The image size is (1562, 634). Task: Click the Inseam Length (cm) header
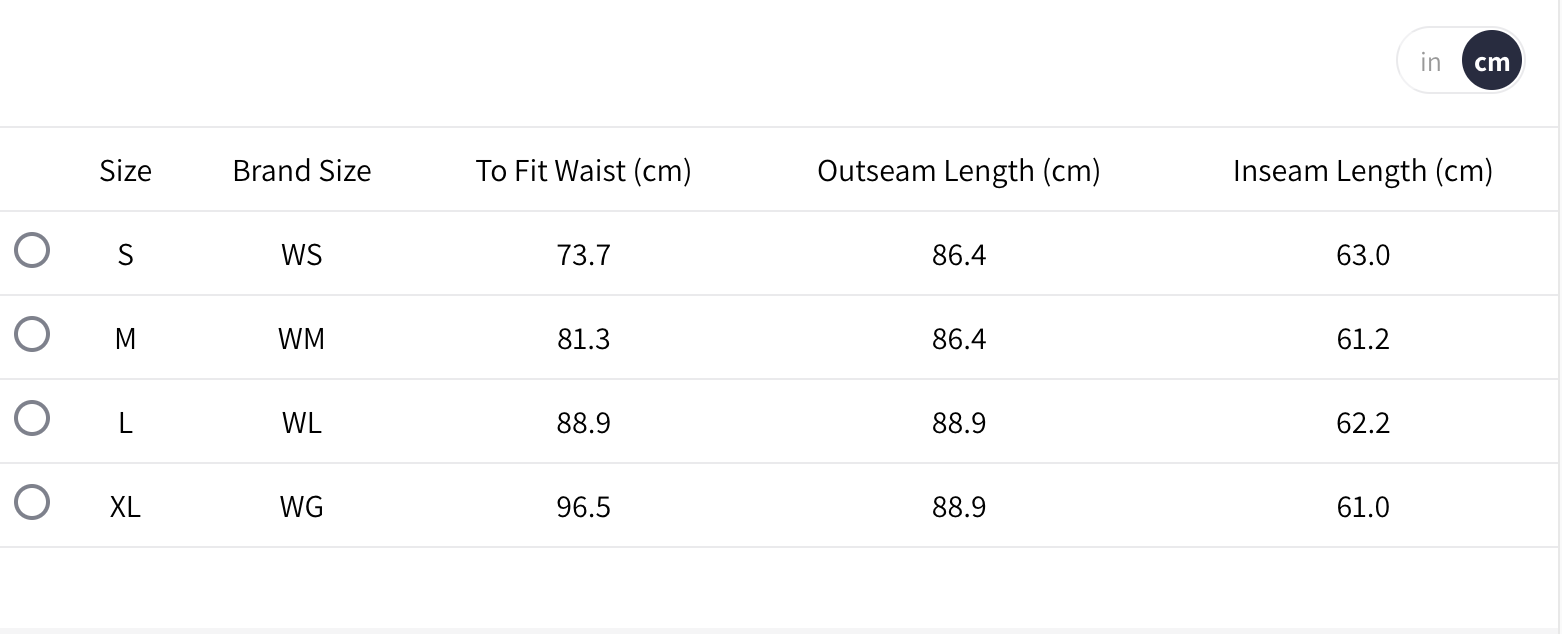(x=1362, y=171)
